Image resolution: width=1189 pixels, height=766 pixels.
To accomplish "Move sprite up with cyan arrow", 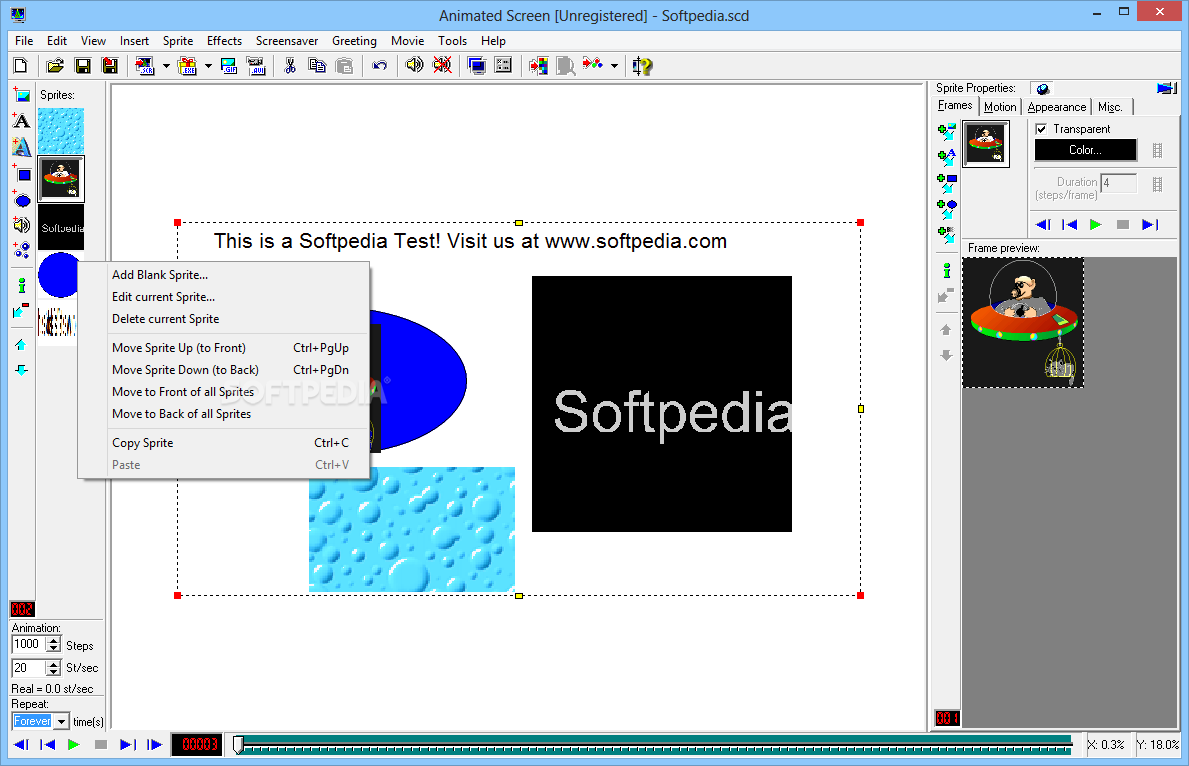I will (x=21, y=344).
